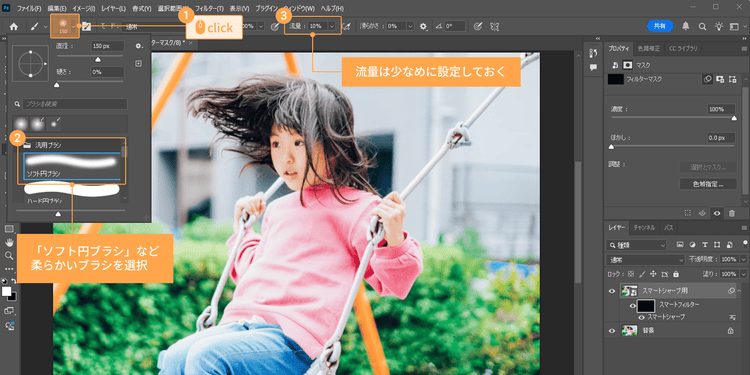Filter layers by pixel layer type
Viewport: 750px width, 375px height.
click(680, 245)
